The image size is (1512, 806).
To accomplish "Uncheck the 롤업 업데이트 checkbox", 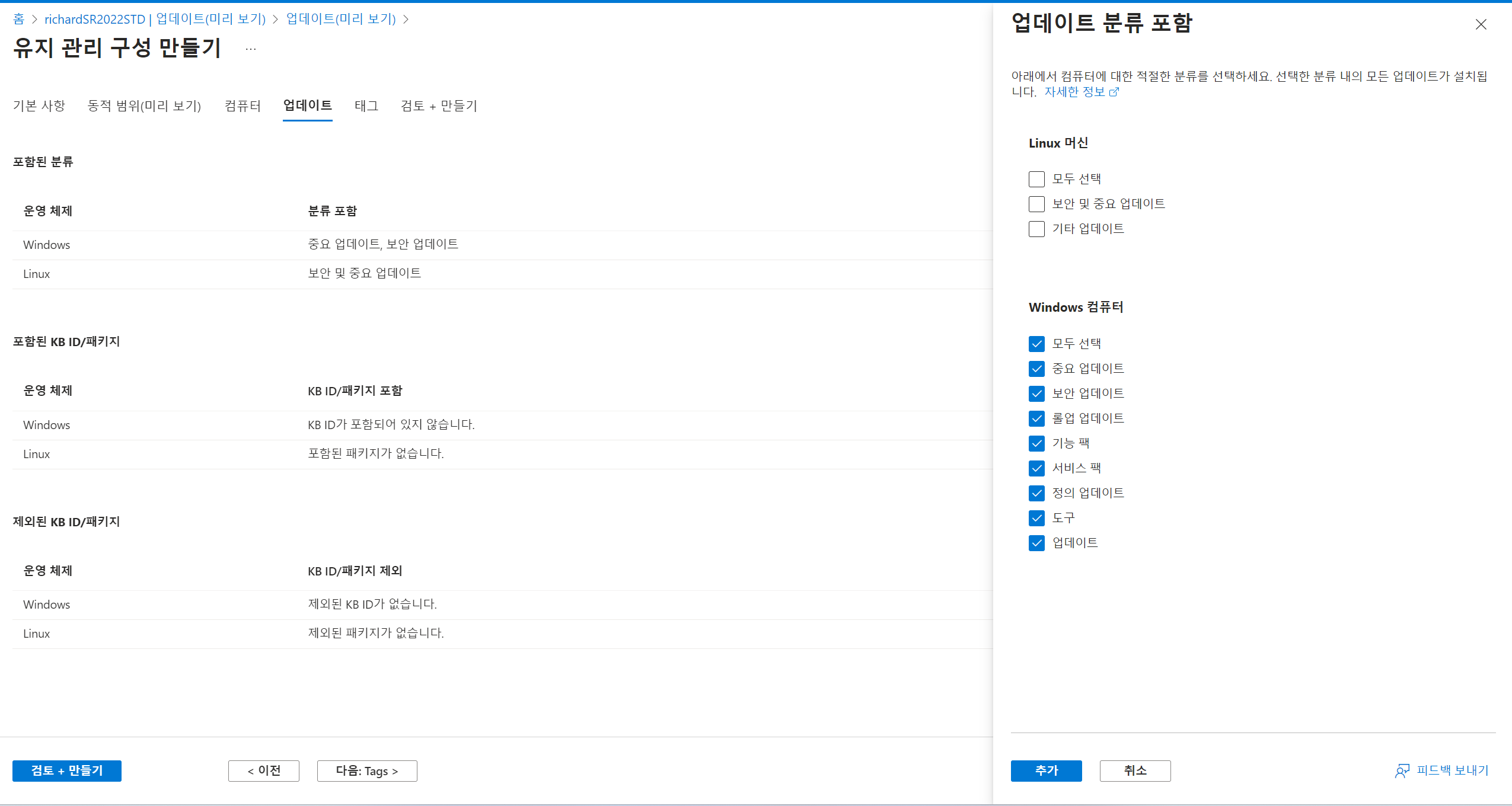I will coord(1036,418).
